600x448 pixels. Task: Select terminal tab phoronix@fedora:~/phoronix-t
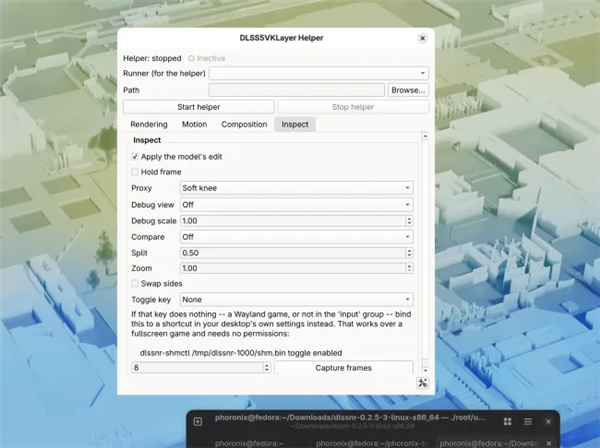tap(370, 443)
